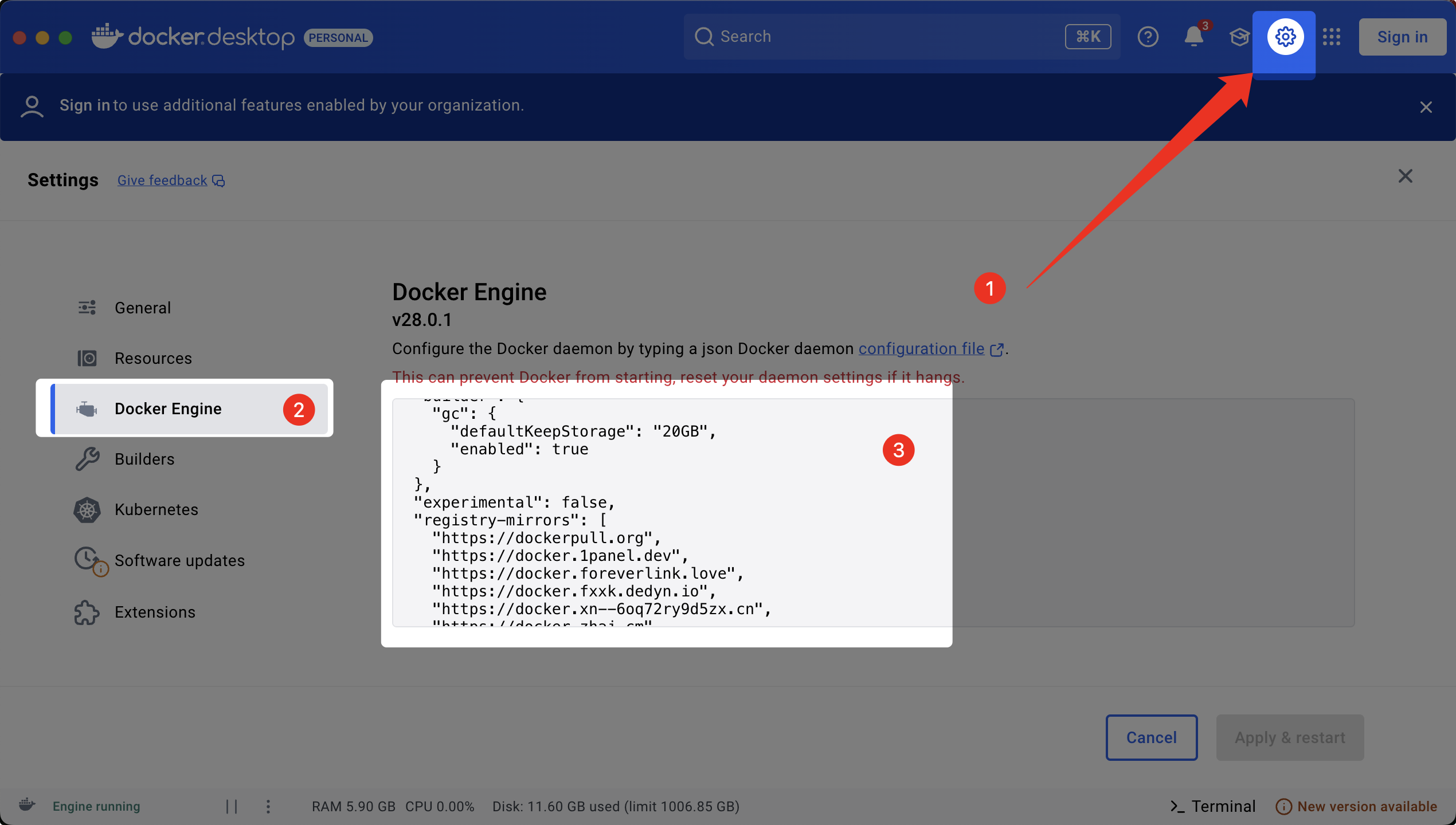Open the Help question mark icon

click(x=1148, y=37)
